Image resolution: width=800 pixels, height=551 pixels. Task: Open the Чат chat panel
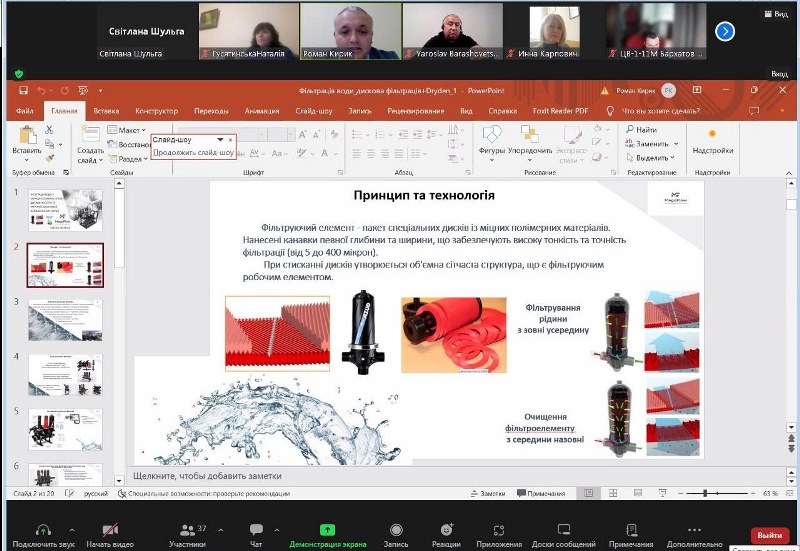click(x=256, y=535)
